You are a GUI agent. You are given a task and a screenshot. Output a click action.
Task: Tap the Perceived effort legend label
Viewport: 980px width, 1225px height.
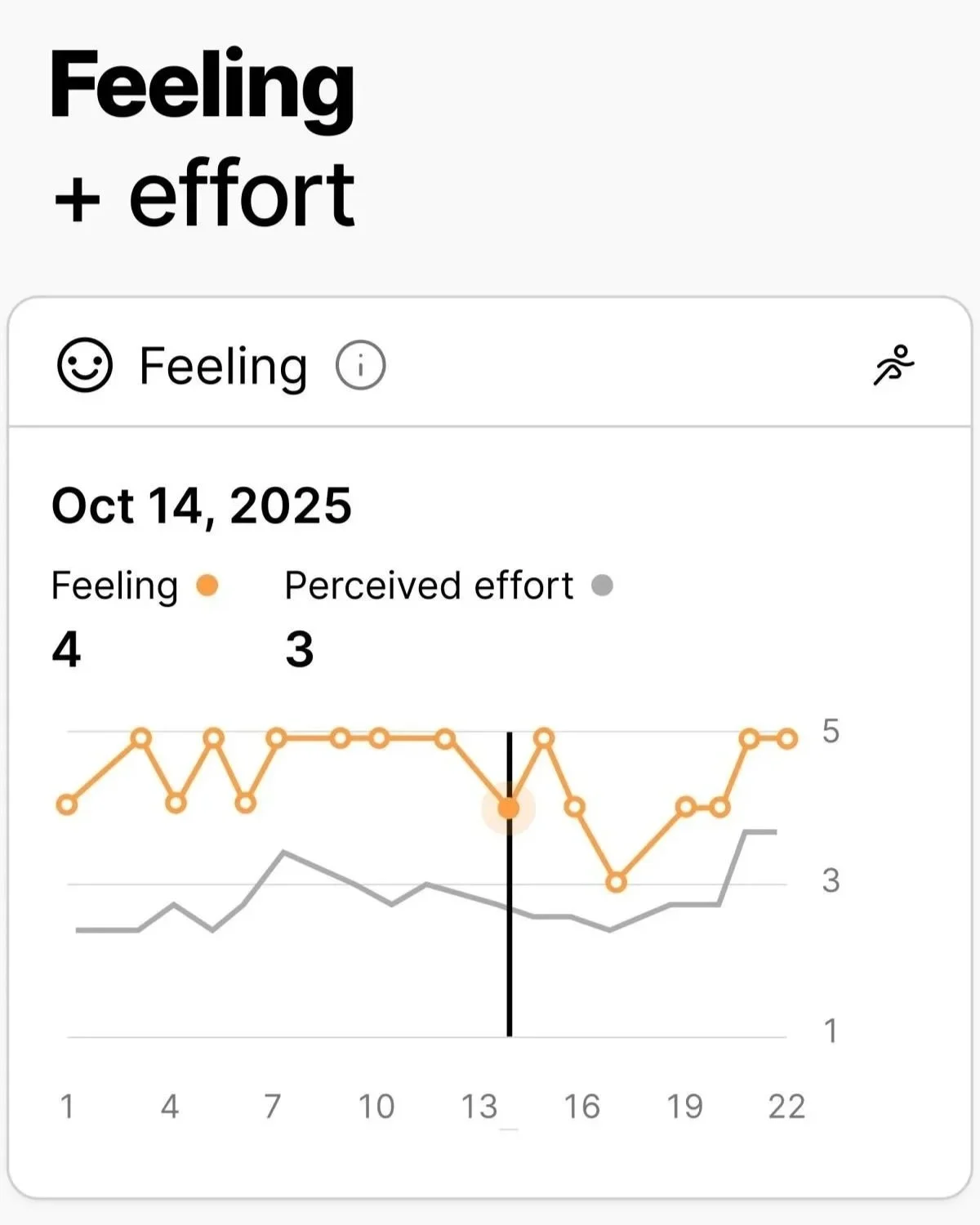click(x=429, y=586)
